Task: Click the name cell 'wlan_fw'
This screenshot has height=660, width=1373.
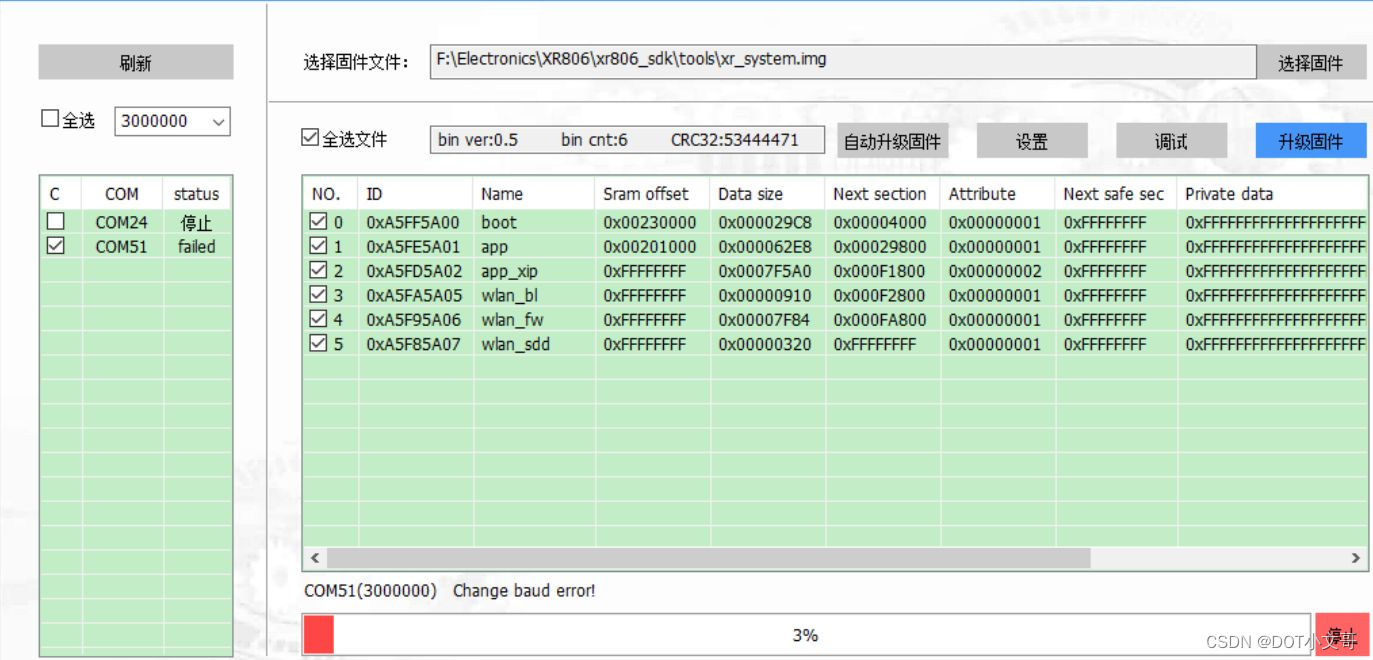Action: coord(512,320)
